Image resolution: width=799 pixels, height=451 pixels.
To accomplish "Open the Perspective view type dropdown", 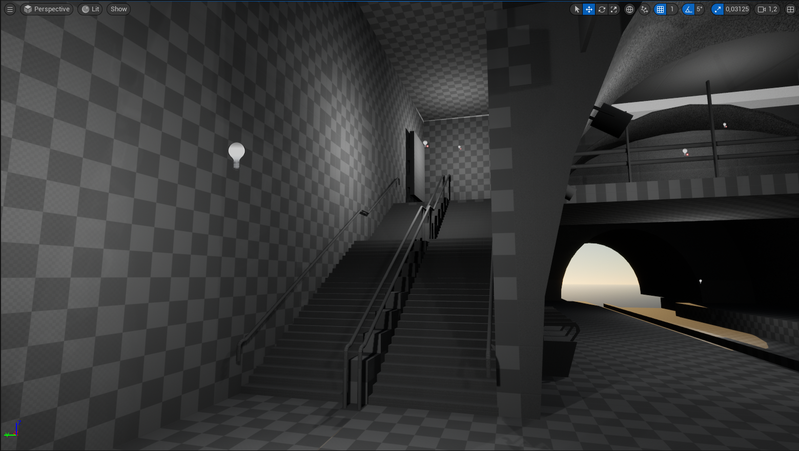I will coord(46,9).
